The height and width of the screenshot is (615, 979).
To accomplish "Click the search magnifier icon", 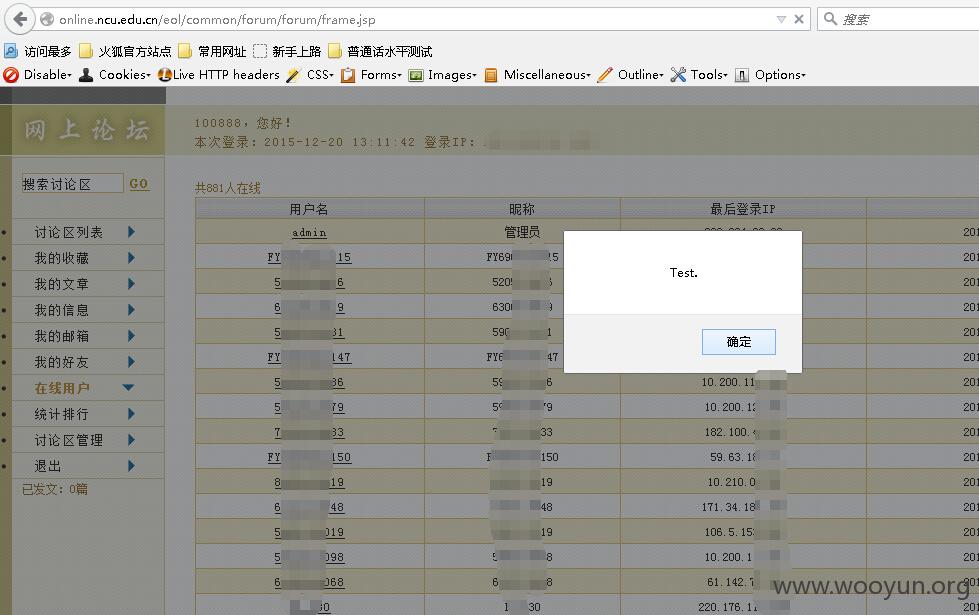I will [830, 19].
